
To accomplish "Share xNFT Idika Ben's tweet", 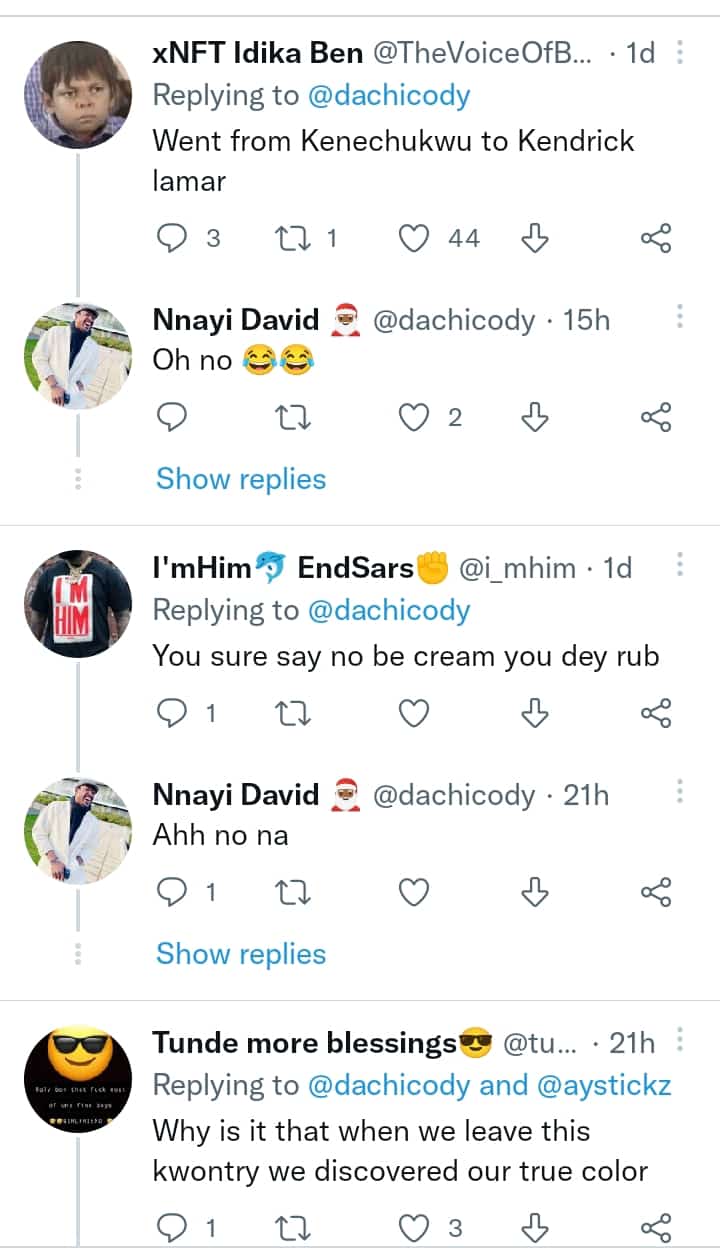I will [655, 238].
